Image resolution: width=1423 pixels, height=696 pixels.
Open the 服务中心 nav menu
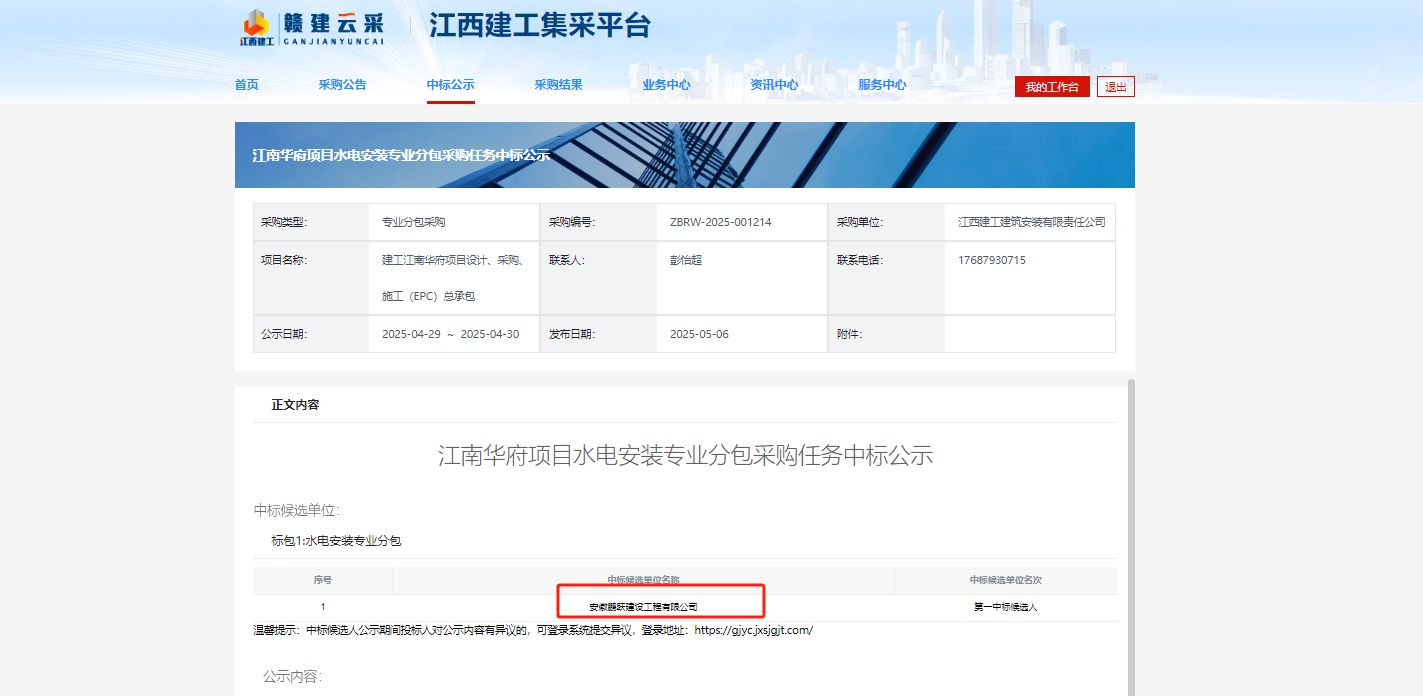[883, 85]
